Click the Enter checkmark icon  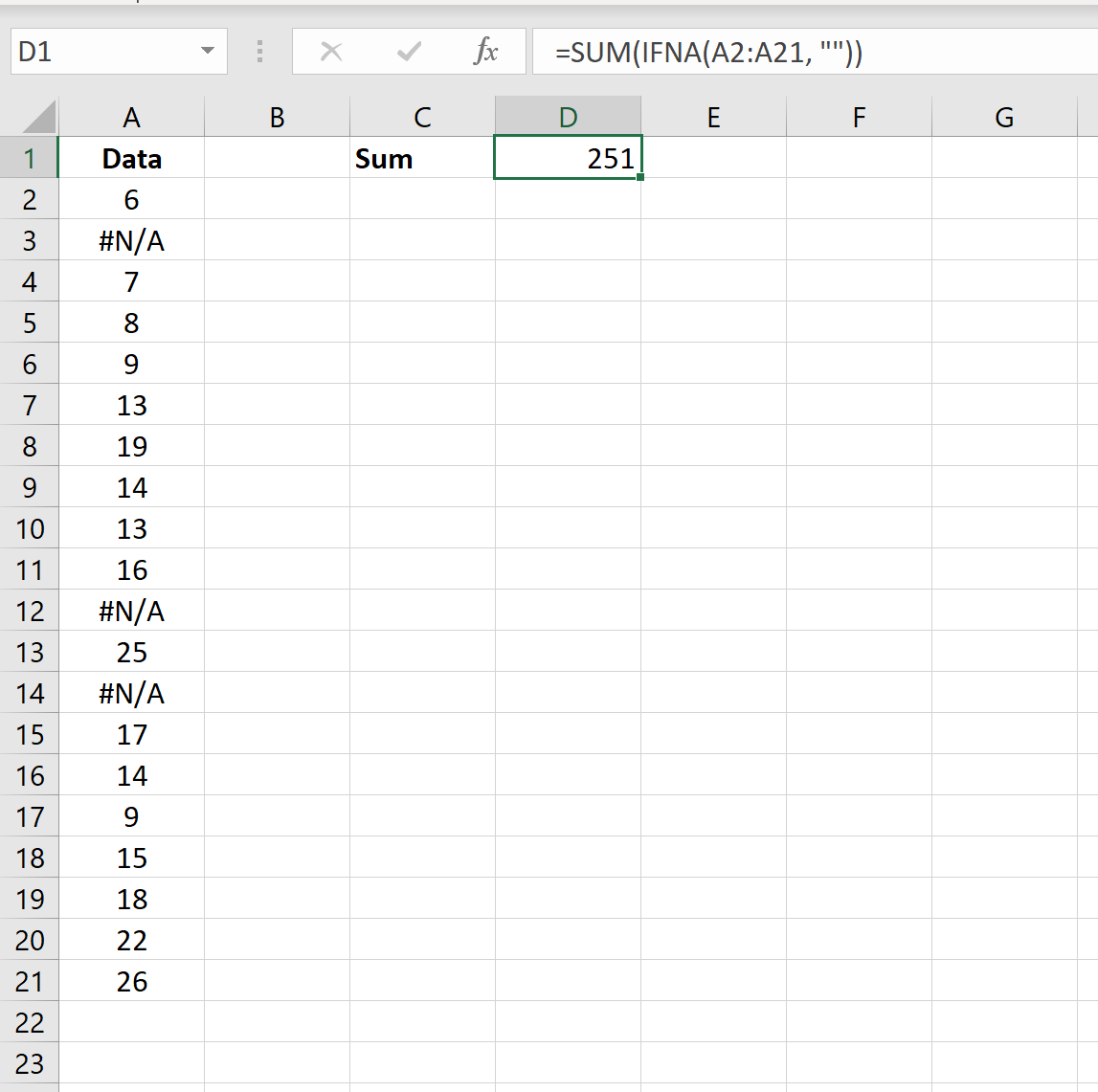point(409,51)
